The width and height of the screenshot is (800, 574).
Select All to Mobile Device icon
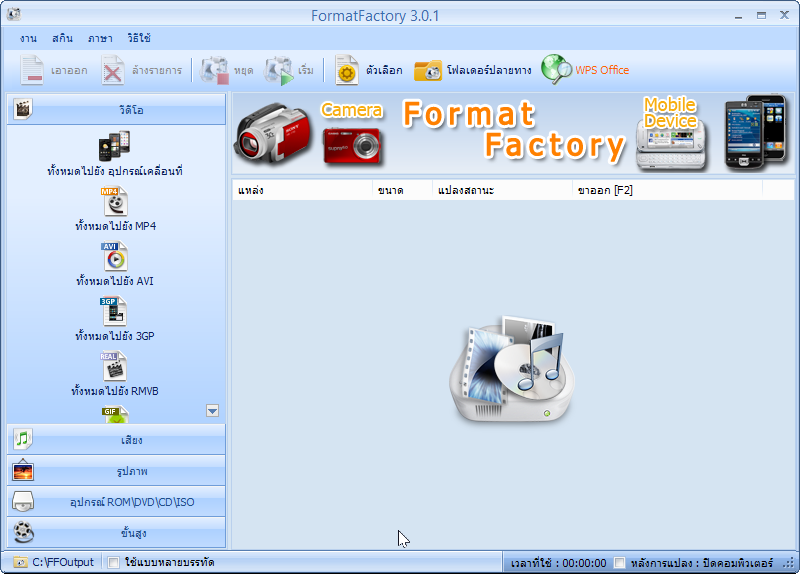[x=114, y=145]
